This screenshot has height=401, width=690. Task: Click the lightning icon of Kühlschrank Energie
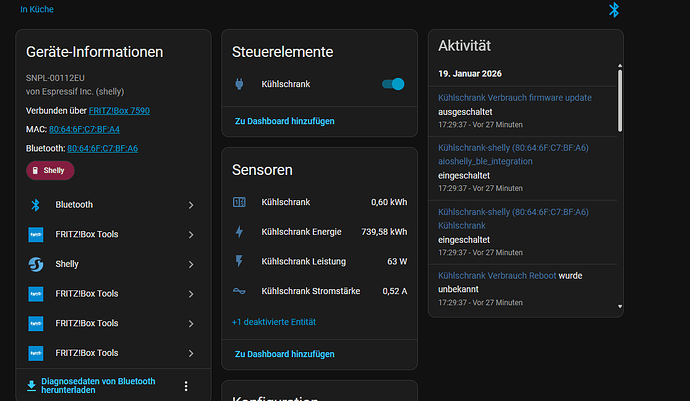pyautogui.click(x=239, y=232)
